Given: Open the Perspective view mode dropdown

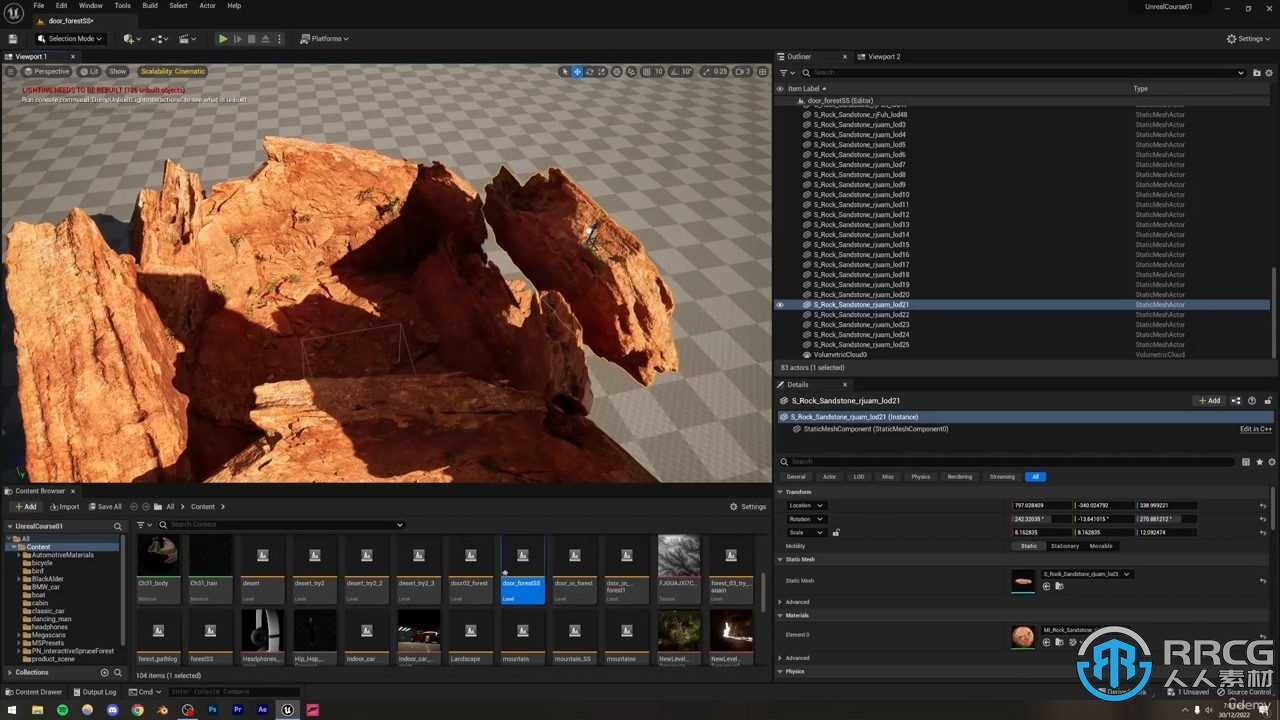Looking at the screenshot, I should pos(47,71).
